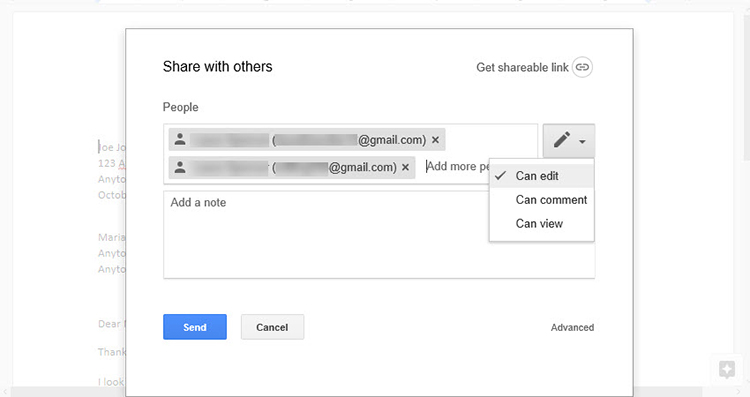Remove the second gmail recipient chip
This screenshot has height=397, width=750.
405,167
